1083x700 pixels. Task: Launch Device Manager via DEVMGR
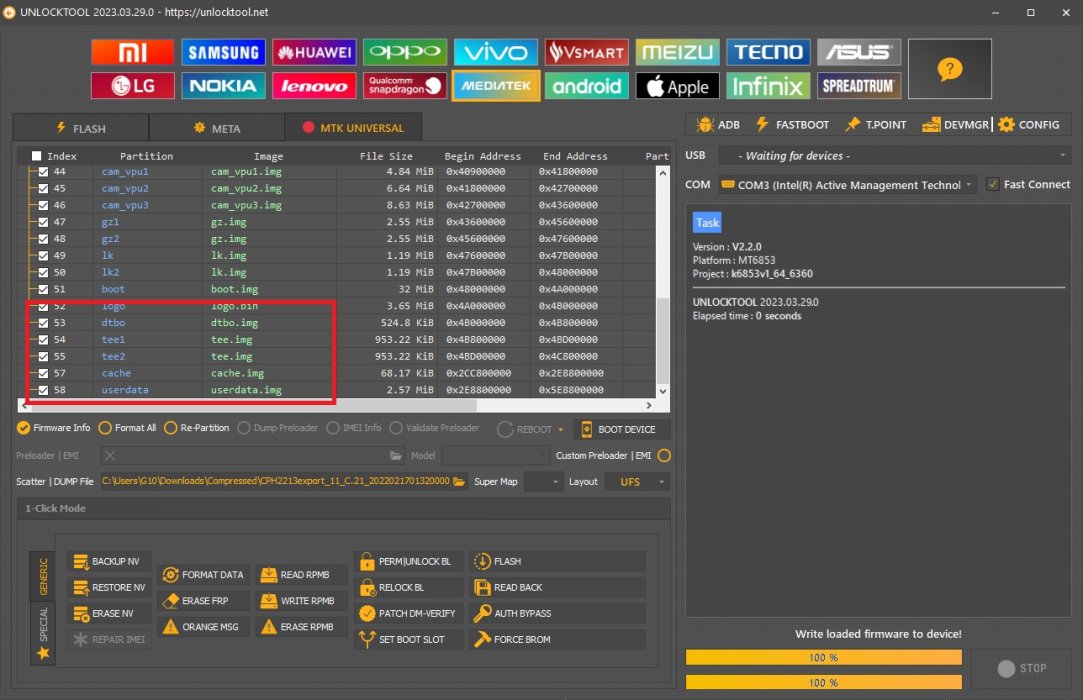956,124
